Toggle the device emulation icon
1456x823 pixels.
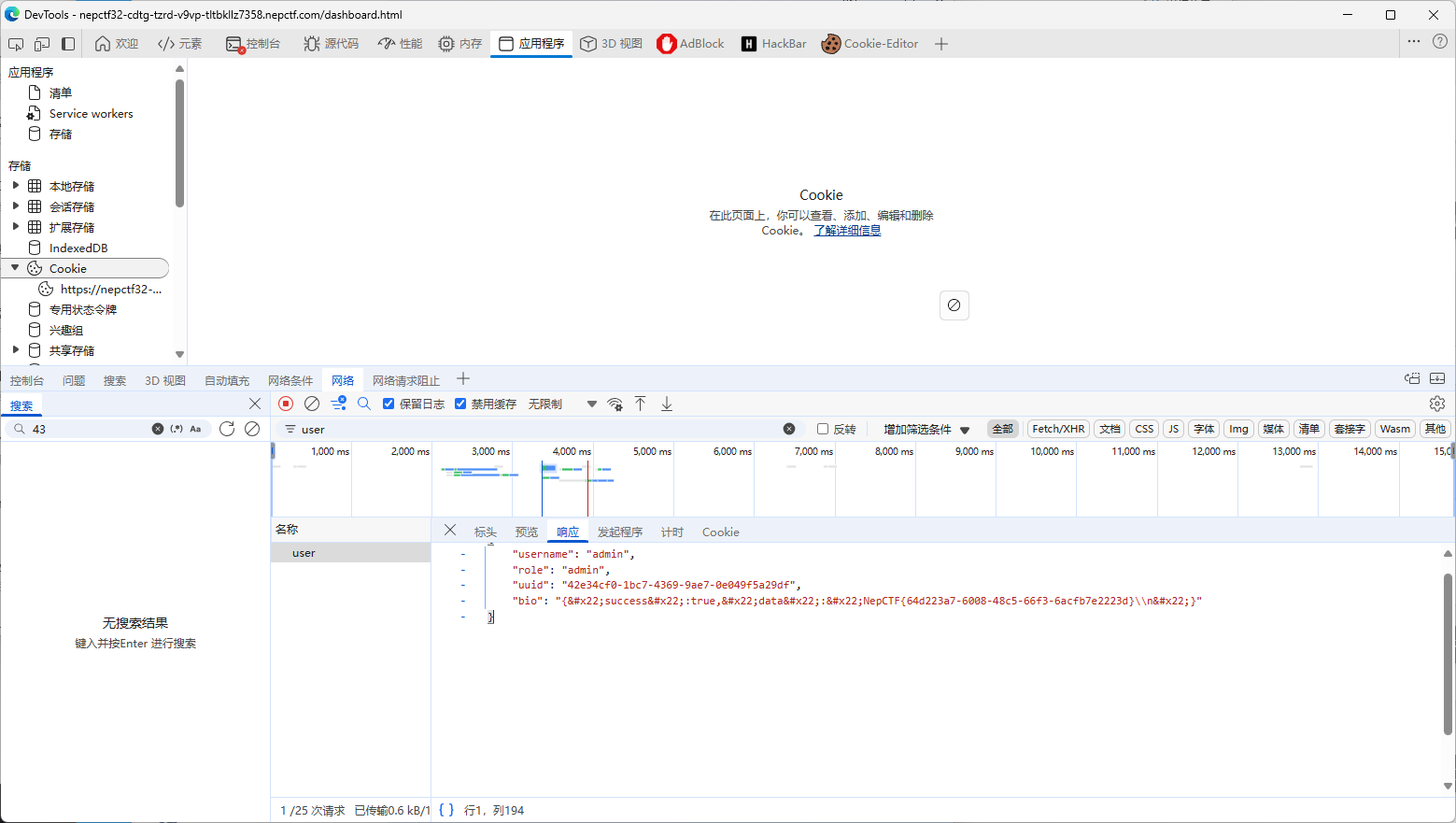(42, 44)
